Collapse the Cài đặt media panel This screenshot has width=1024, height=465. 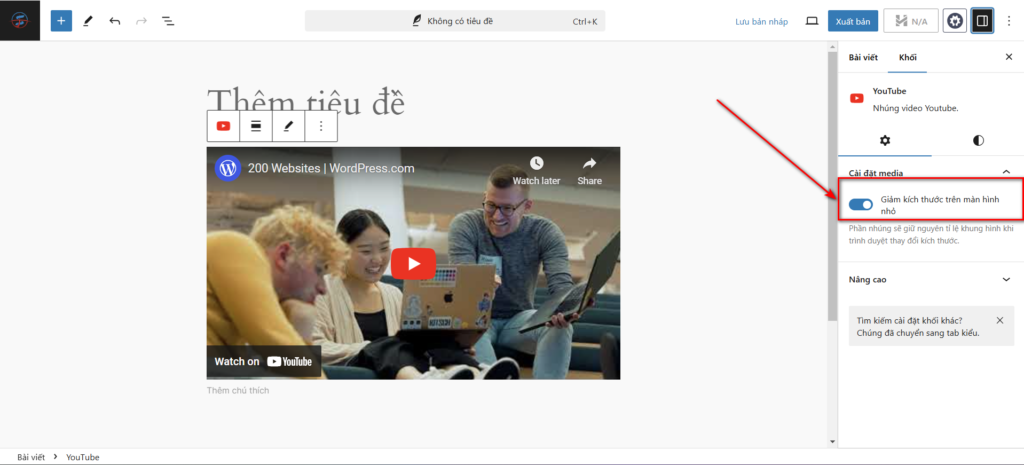1006,173
